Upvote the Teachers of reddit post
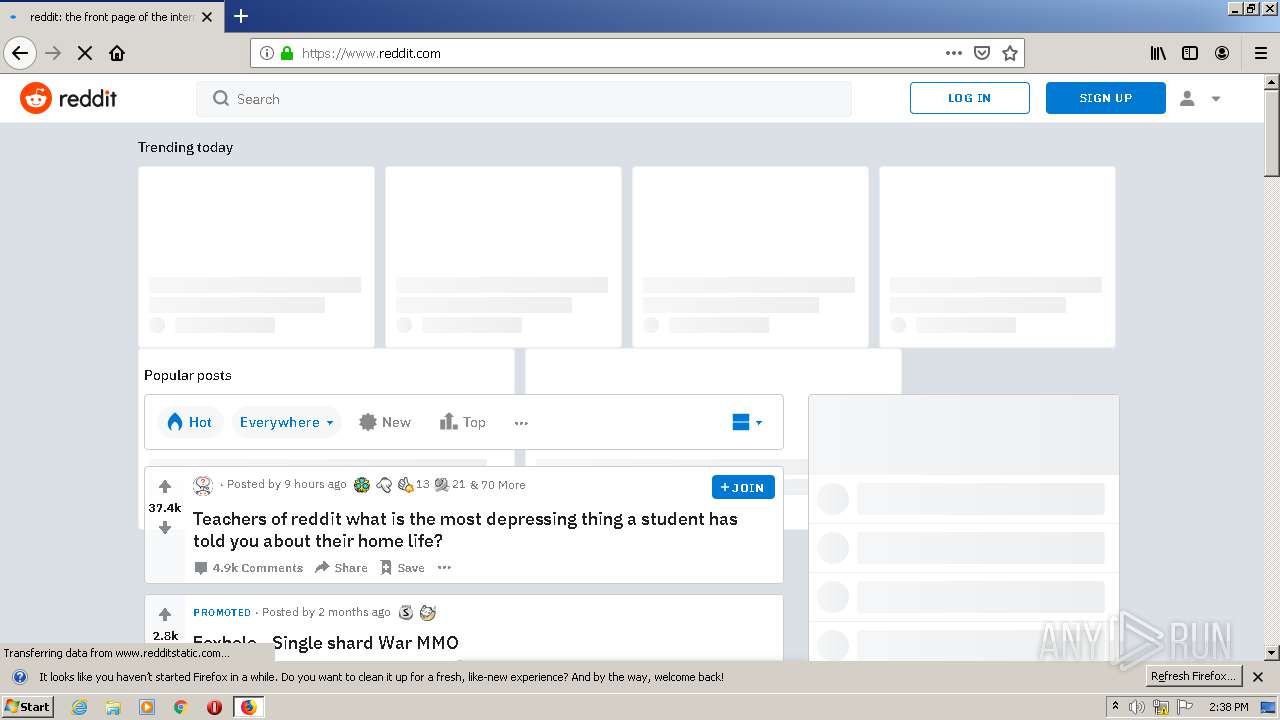The image size is (1280, 720). [165, 487]
